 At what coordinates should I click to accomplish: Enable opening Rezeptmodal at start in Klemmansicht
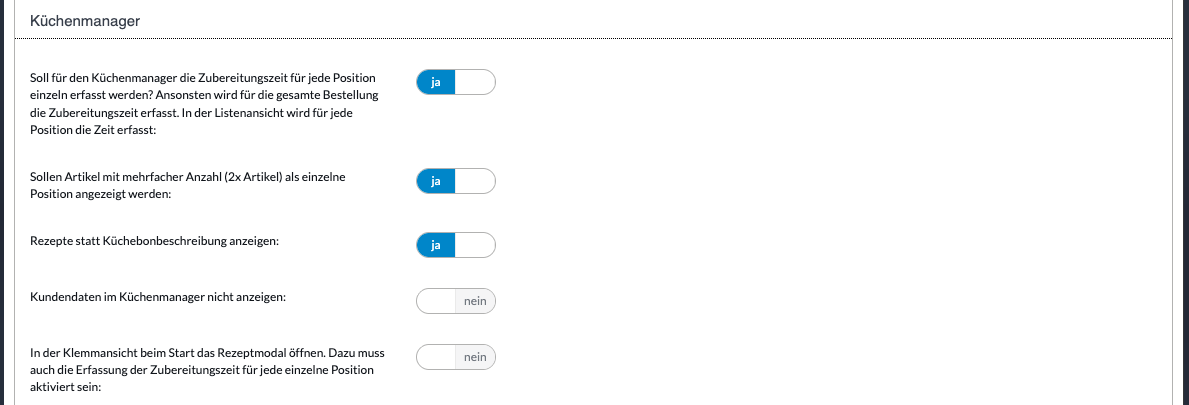coord(456,357)
